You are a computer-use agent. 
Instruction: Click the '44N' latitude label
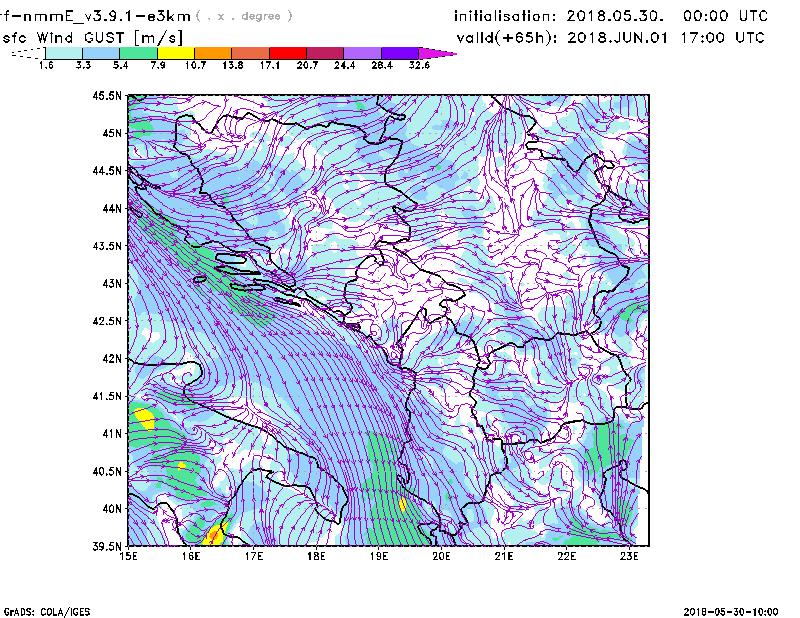click(112, 208)
